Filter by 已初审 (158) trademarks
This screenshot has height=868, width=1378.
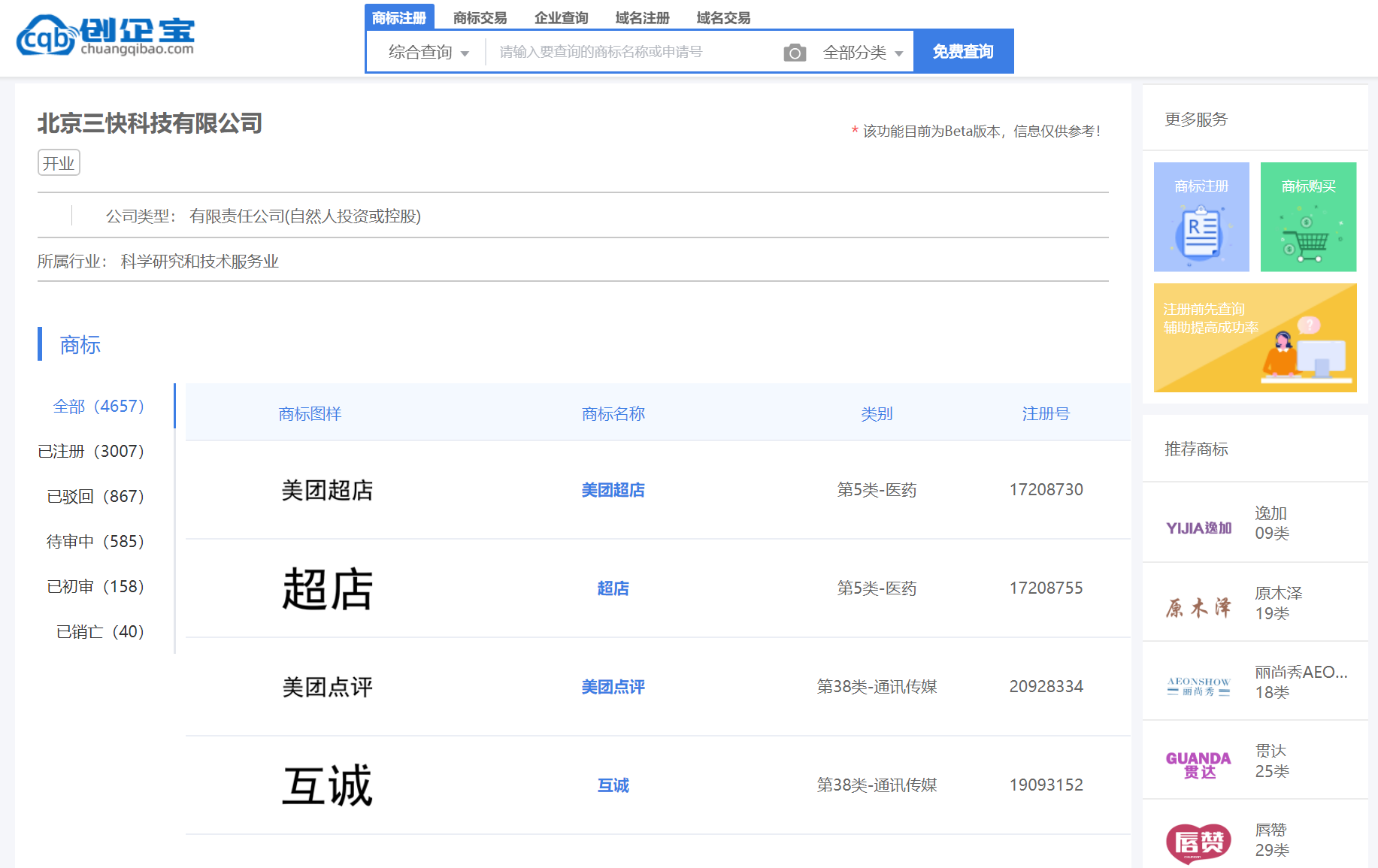(x=95, y=586)
